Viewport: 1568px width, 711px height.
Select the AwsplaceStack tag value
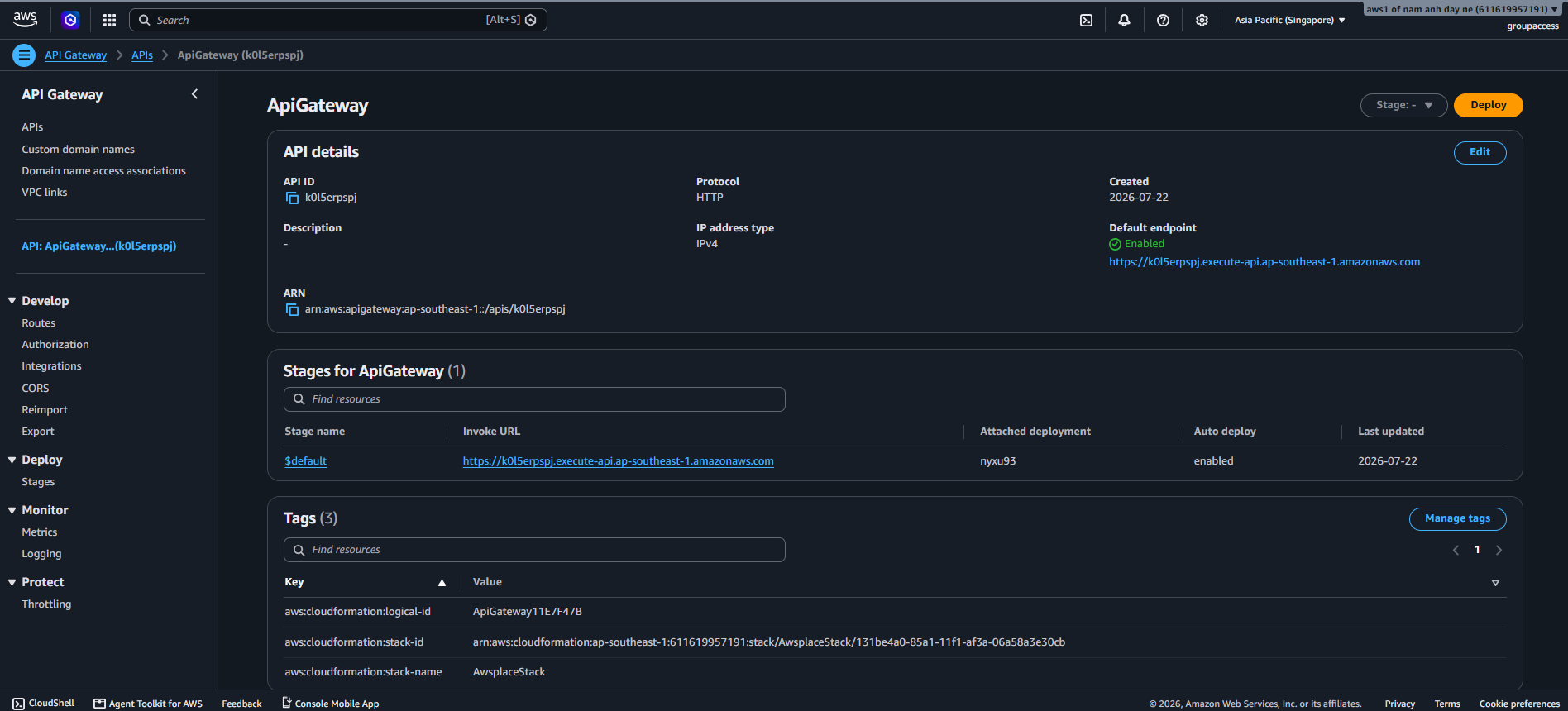click(509, 672)
